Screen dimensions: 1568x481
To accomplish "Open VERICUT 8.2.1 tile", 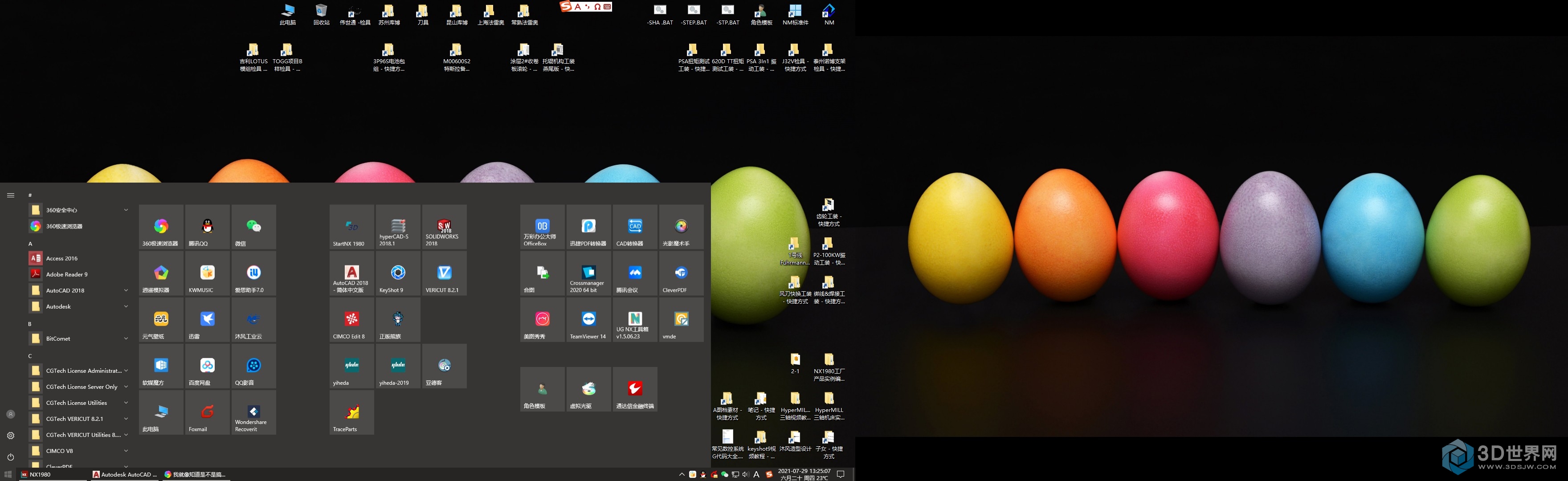I will [x=445, y=273].
